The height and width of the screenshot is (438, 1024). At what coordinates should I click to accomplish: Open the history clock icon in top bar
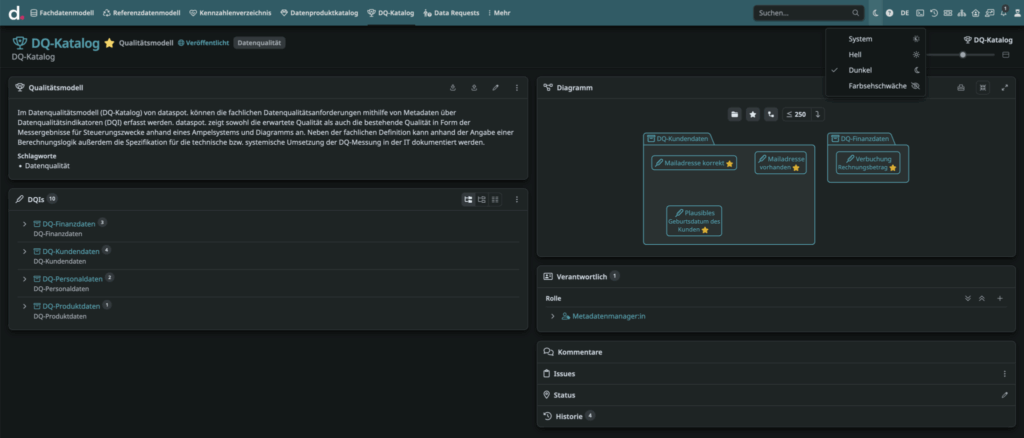(x=934, y=12)
